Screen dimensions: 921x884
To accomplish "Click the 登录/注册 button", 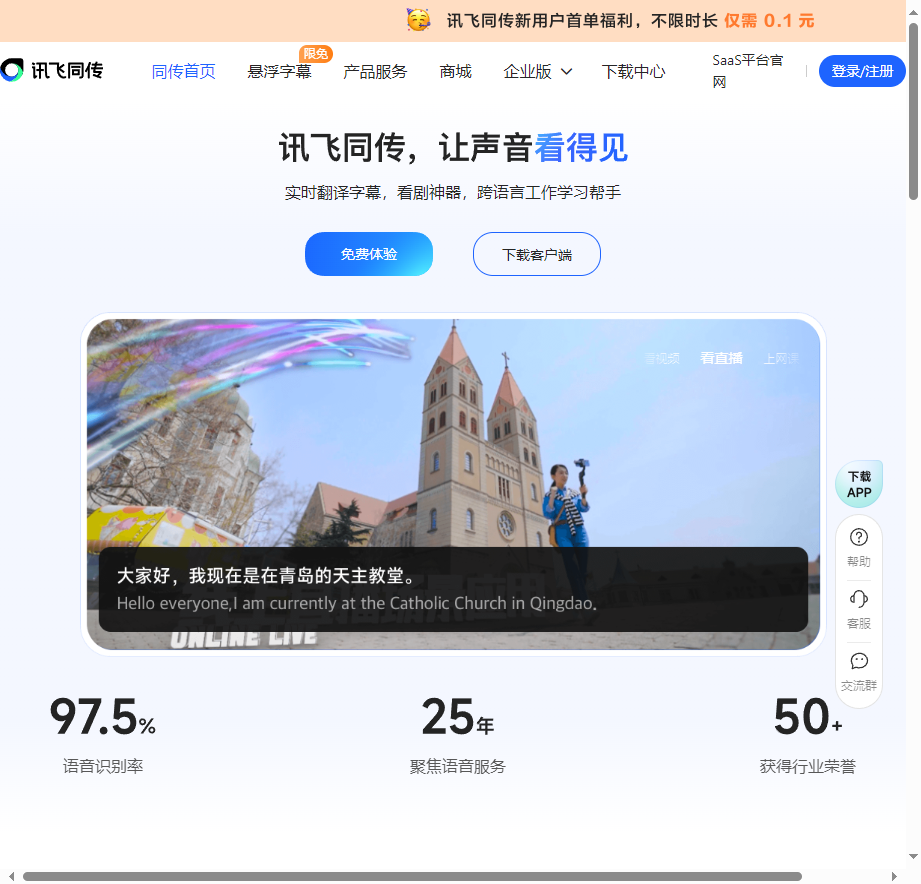I will (x=862, y=71).
